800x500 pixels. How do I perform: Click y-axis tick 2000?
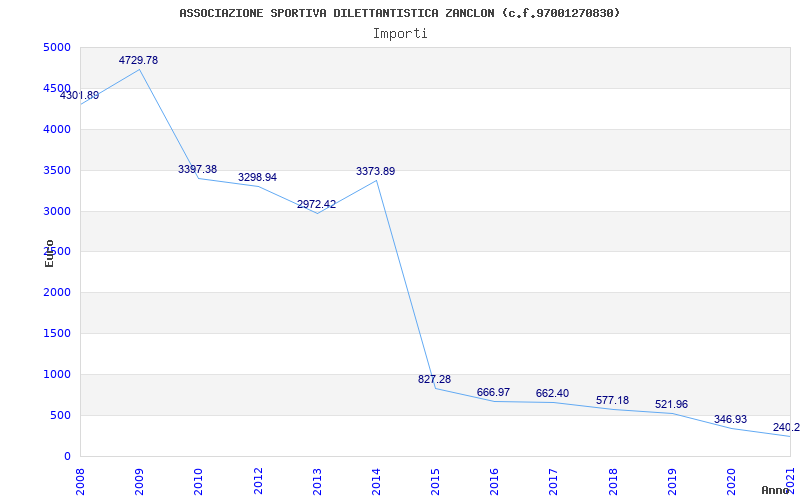(57, 292)
